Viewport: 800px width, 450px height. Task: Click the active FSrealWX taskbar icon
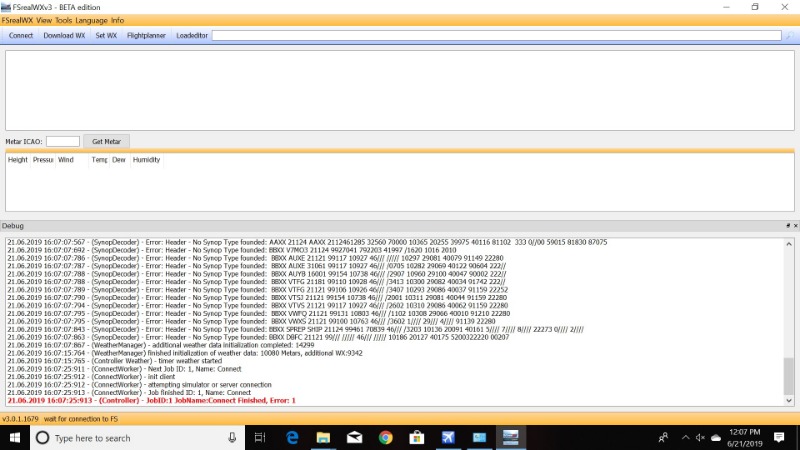click(511, 438)
